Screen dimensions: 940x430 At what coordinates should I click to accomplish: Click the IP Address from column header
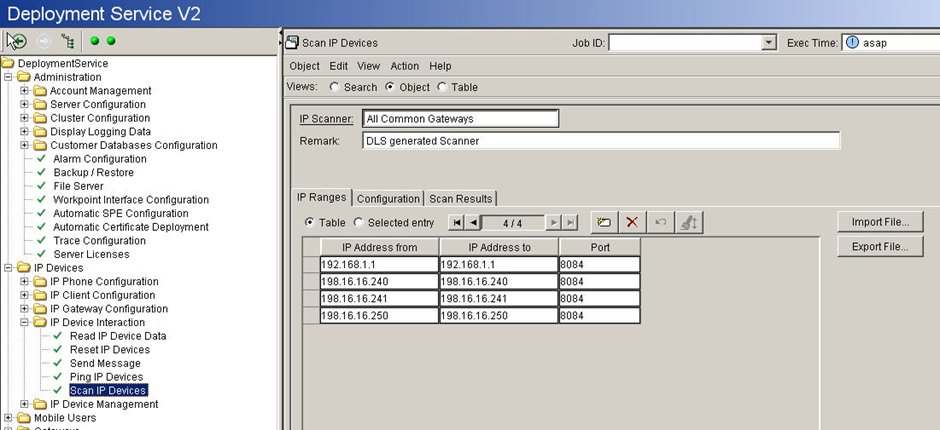click(x=379, y=247)
